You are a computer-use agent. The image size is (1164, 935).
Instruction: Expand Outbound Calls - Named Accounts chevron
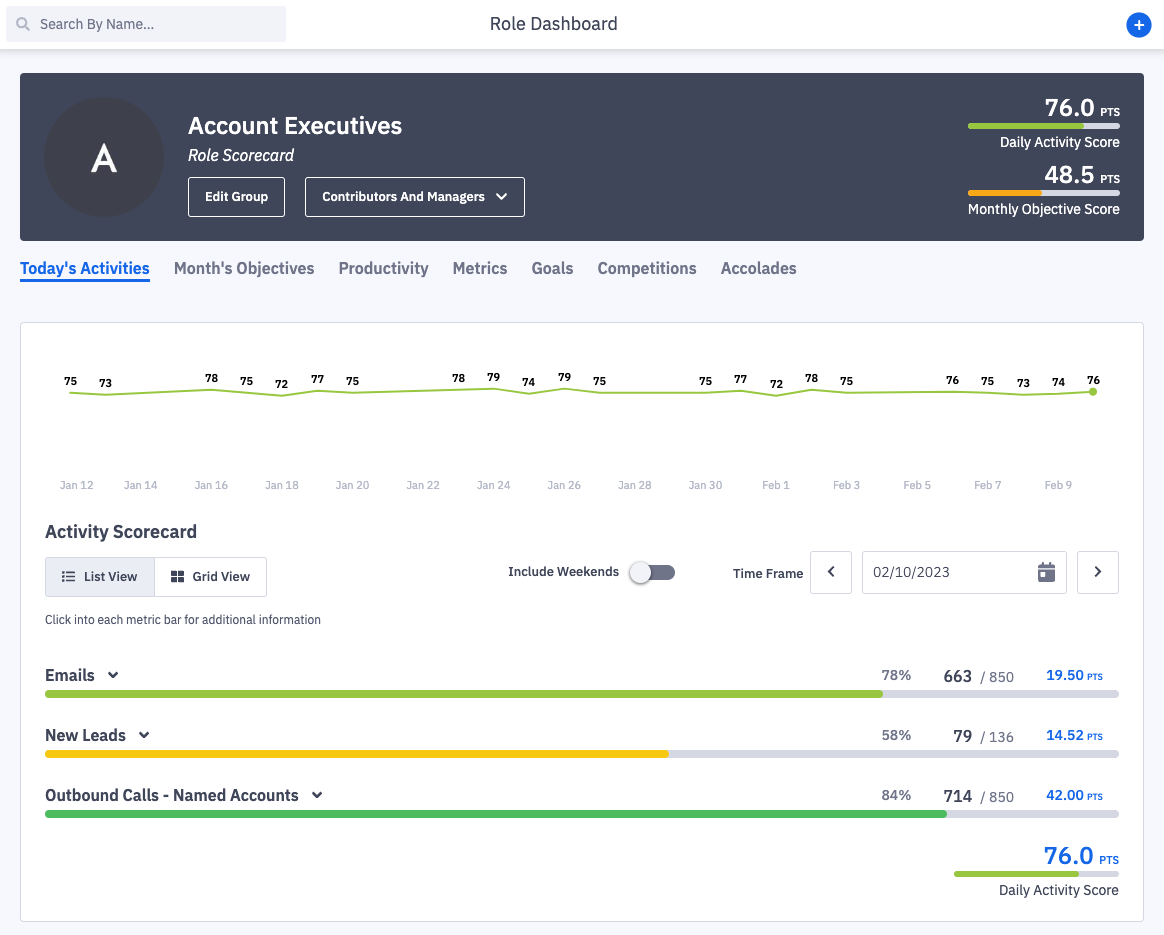click(x=317, y=795)
